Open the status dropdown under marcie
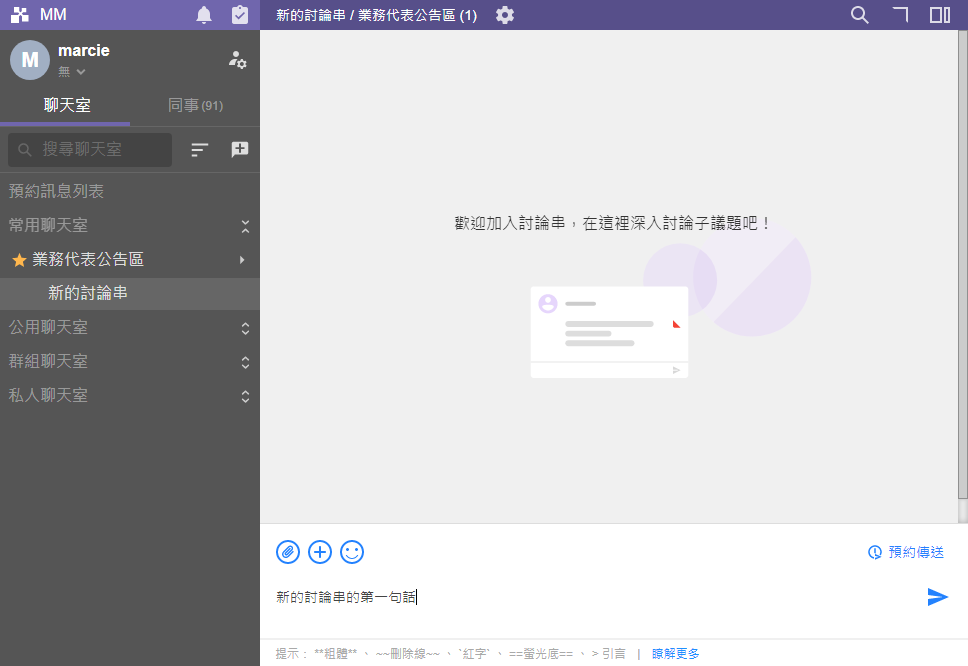The height and width of the screenshot is (666, 968). [x=72, y=72]
